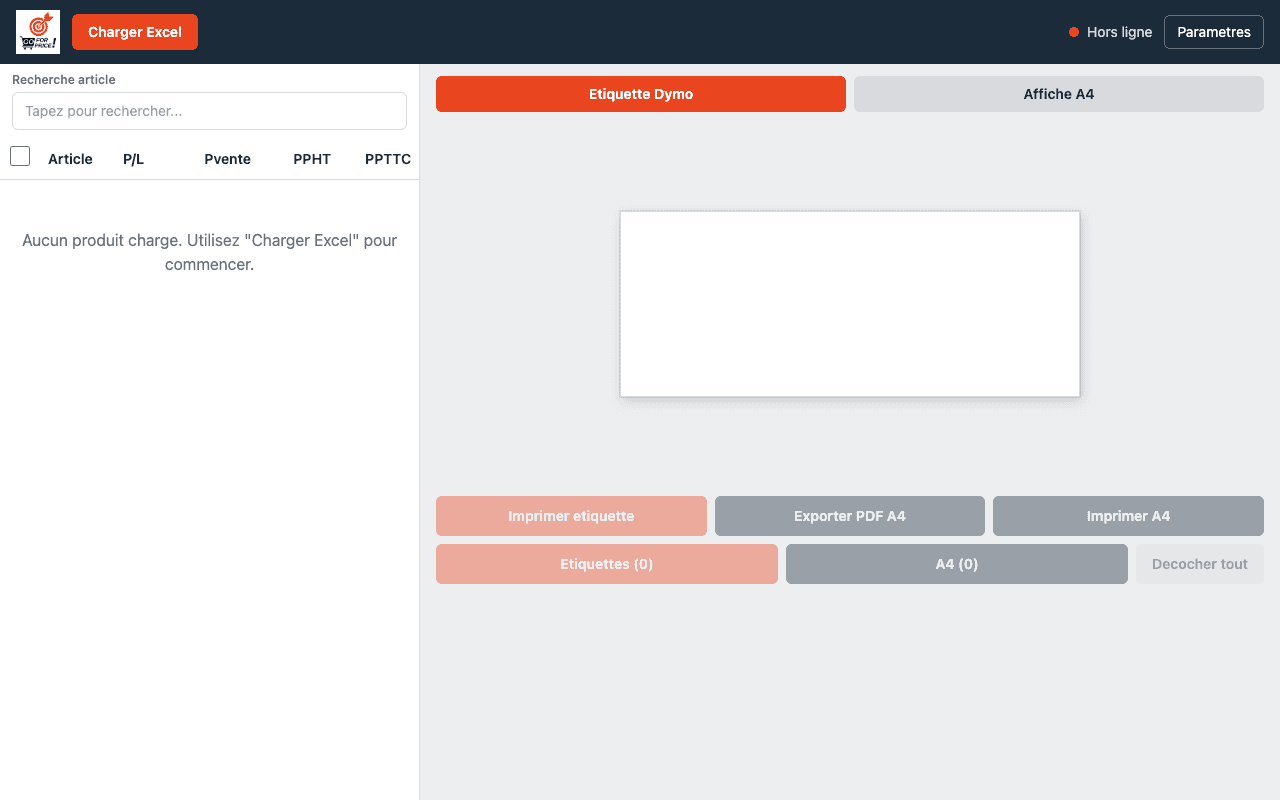Click the Imprimer A4 button

tap(1128, 516)
